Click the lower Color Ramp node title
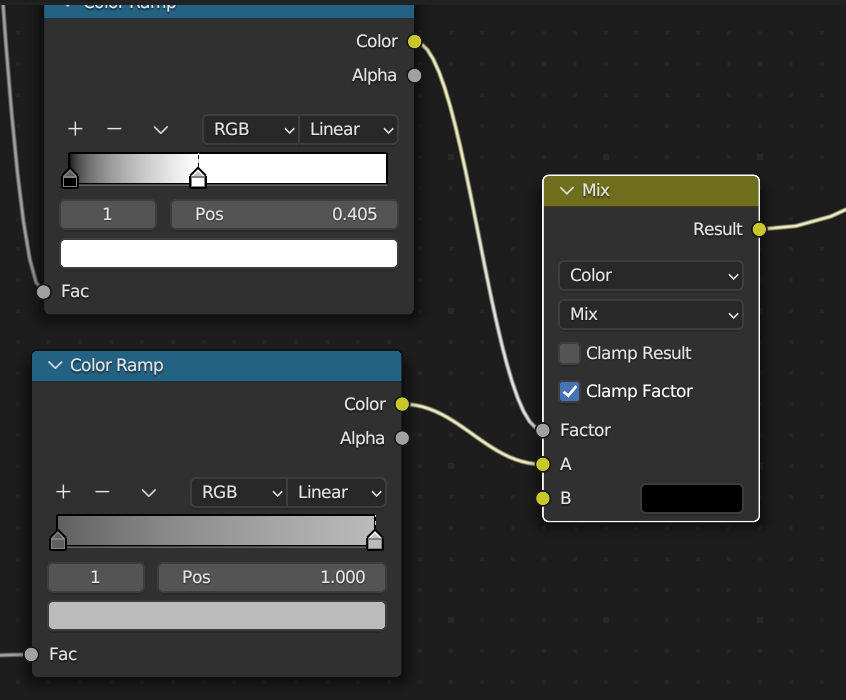 tap(117, 365)
